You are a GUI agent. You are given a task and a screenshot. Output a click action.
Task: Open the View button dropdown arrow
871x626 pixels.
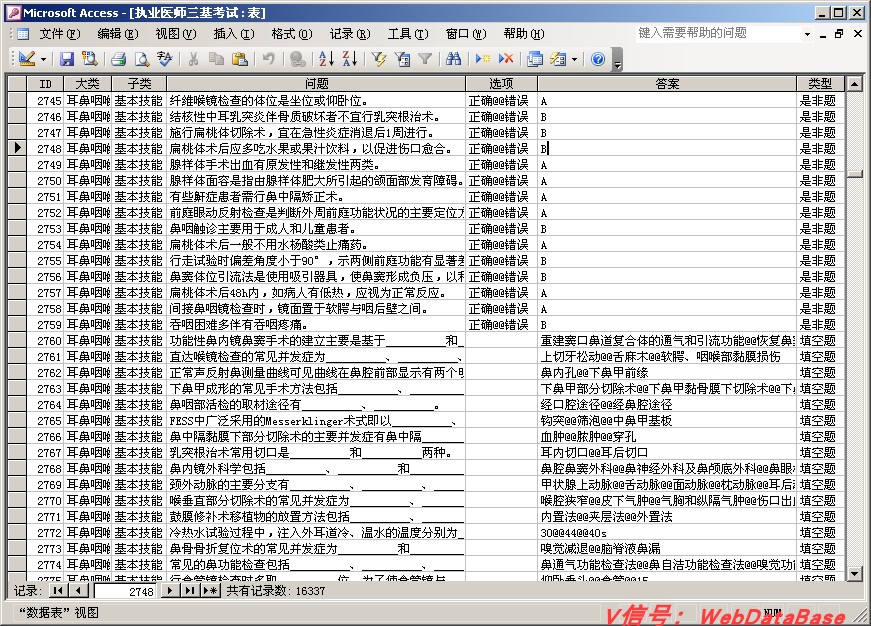click(x=43, y=58)
